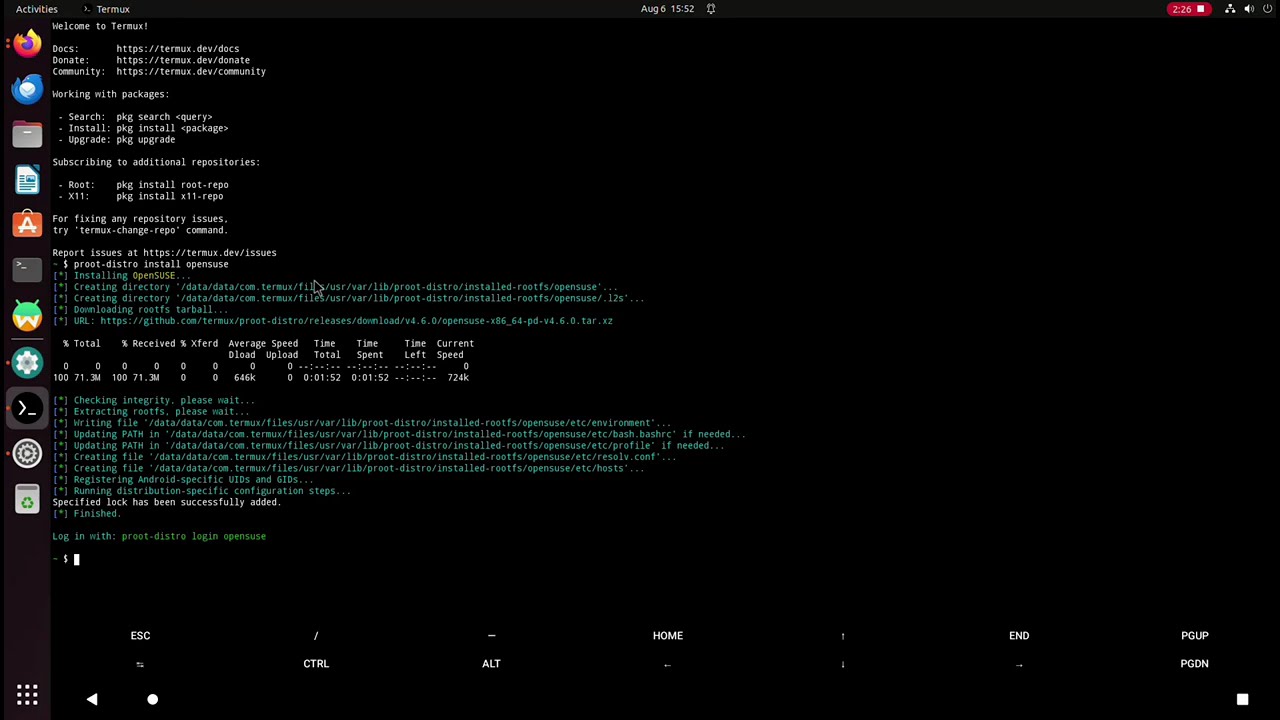Click 'proot-distro install opensuse' command line
This screenshot has width=1280, height=720.
point(151,264)
